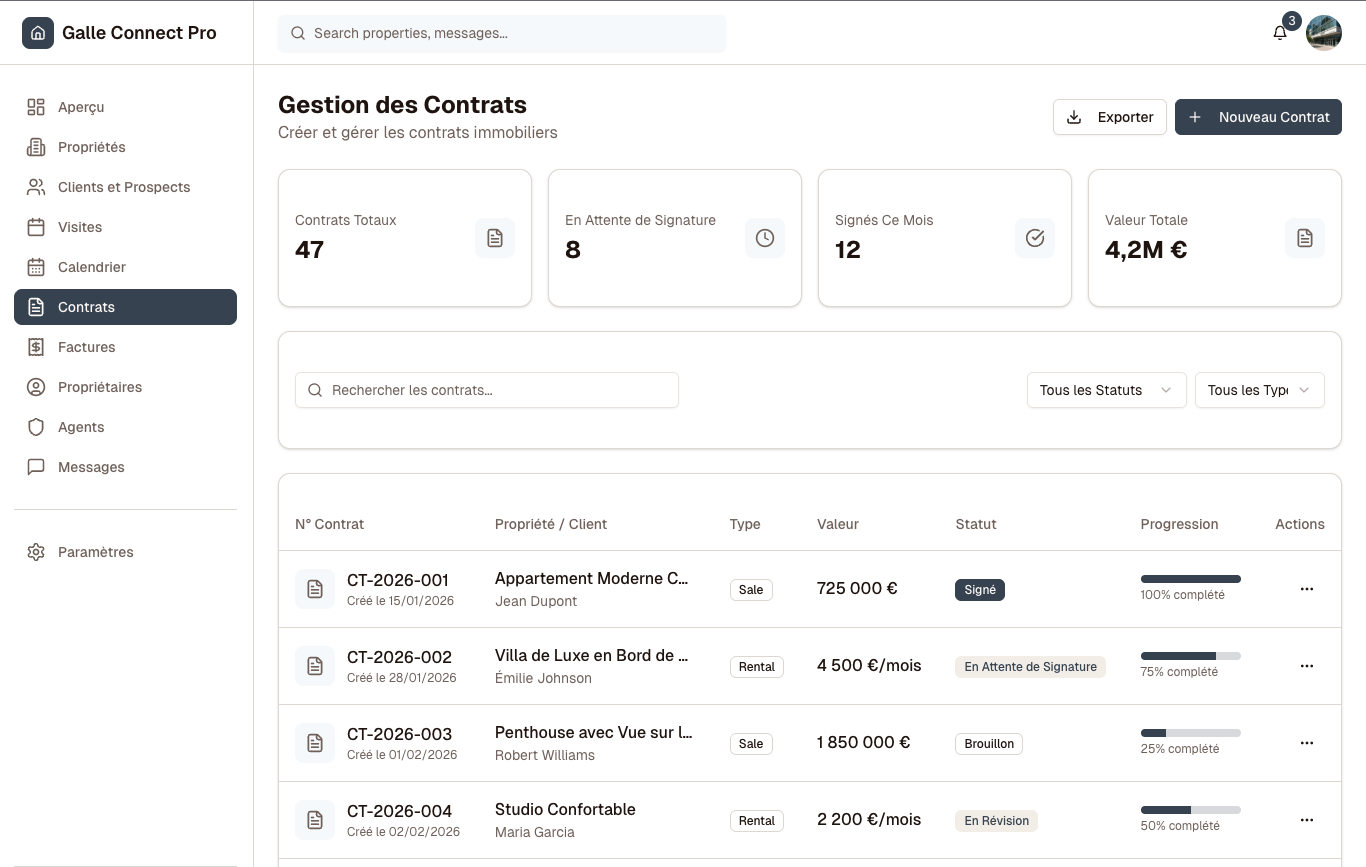Image resolution: width=1366 pixels, height=867 pixels.
Task: Open the Factures section
Action: pyautogui.click(x=87, y=347)
